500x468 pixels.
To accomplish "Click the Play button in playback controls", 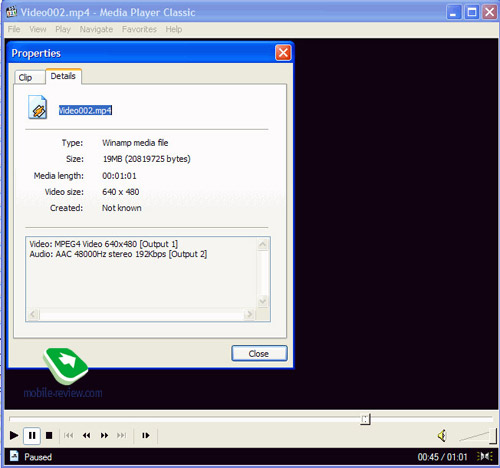I will point(14,435).
